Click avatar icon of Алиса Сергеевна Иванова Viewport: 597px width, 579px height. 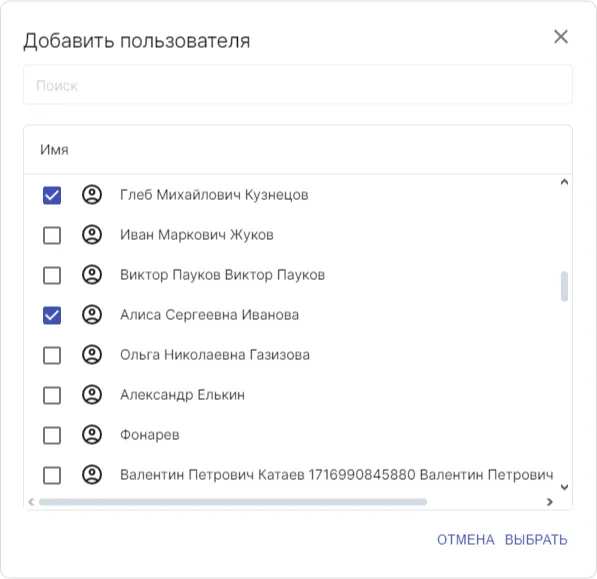pyautogui.click(x=92, y=314)
